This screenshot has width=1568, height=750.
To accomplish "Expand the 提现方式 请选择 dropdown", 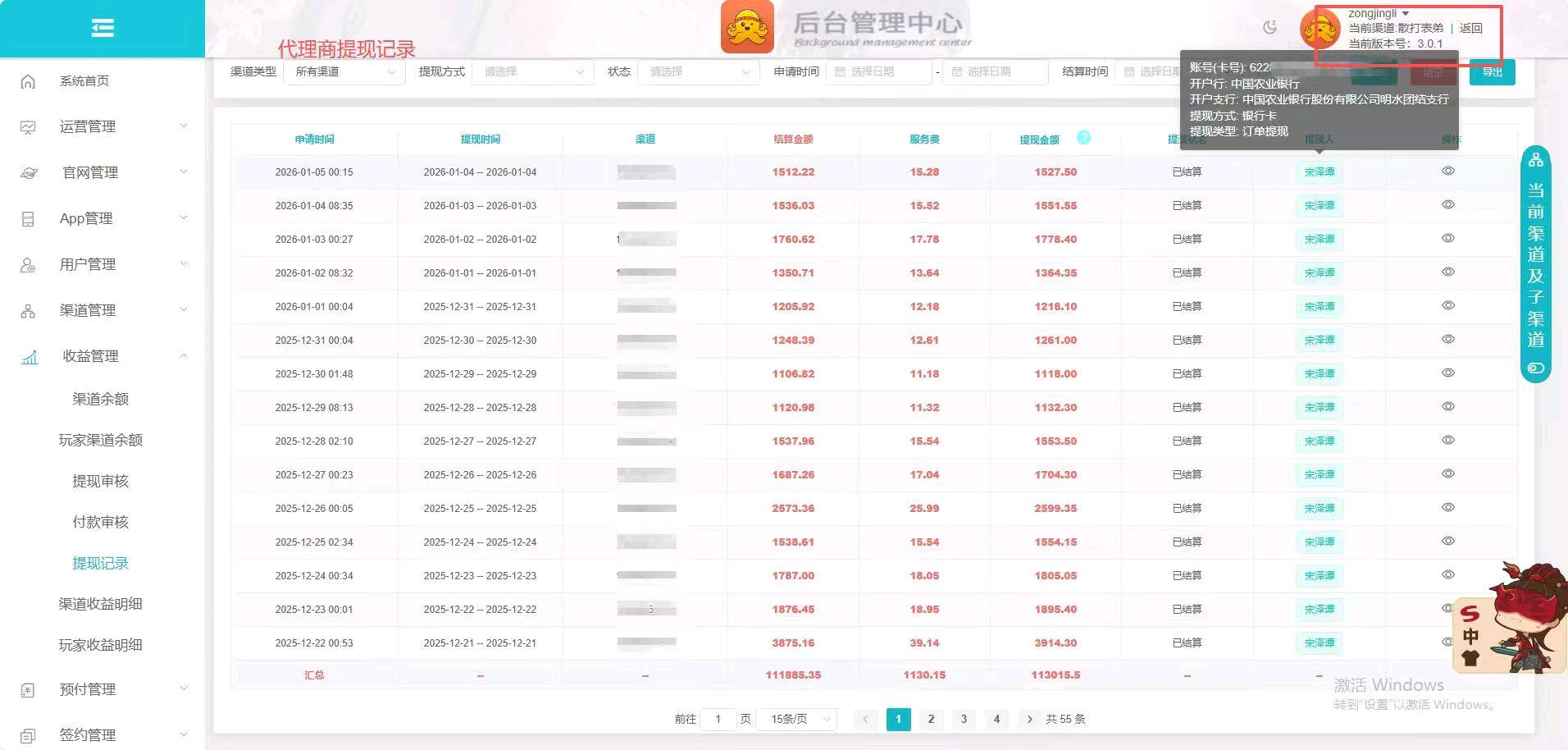I will tap(532, 71).
